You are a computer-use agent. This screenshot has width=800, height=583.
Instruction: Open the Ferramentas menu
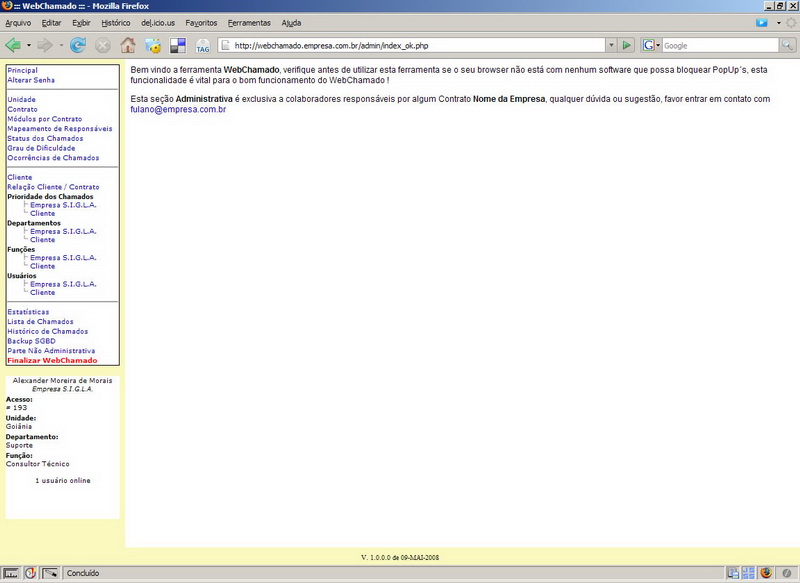[x=249, y=22]
